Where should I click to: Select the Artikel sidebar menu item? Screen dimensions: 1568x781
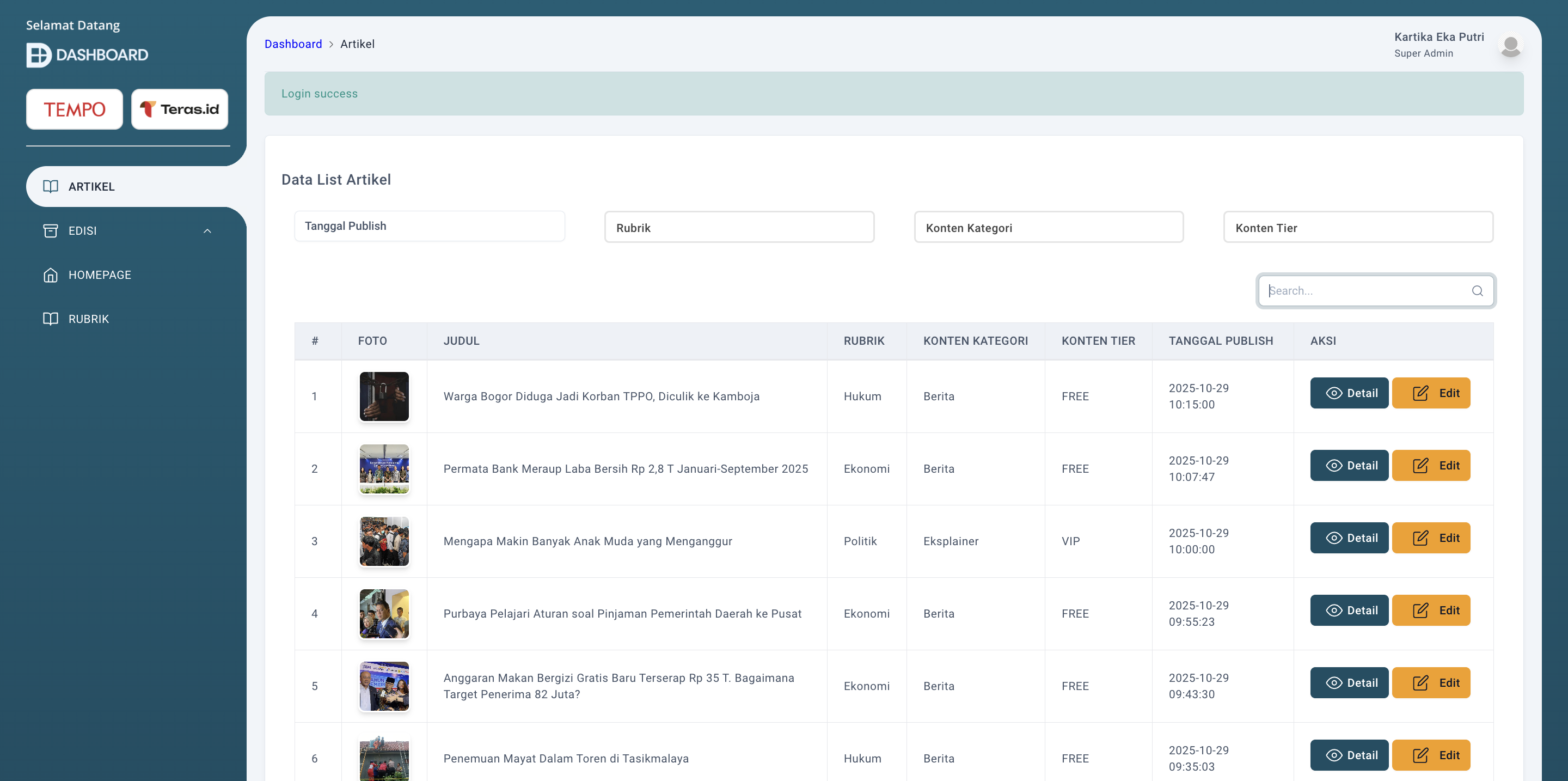91,187
